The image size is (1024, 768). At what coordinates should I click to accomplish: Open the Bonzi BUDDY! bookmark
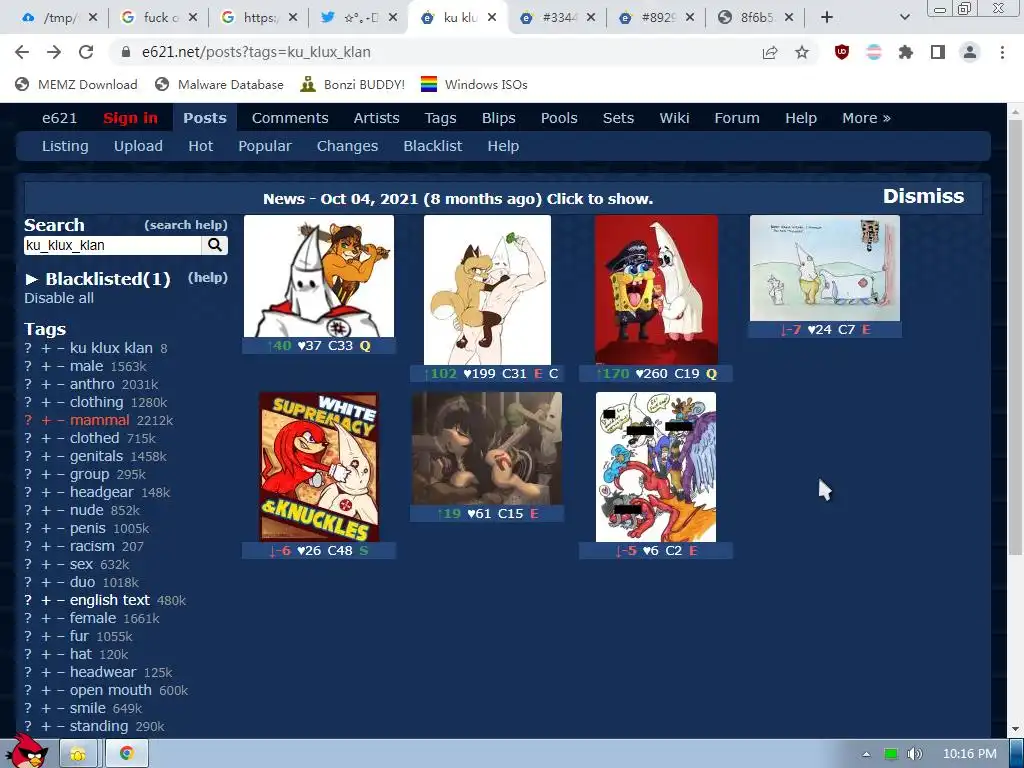[x=353, y=84]
